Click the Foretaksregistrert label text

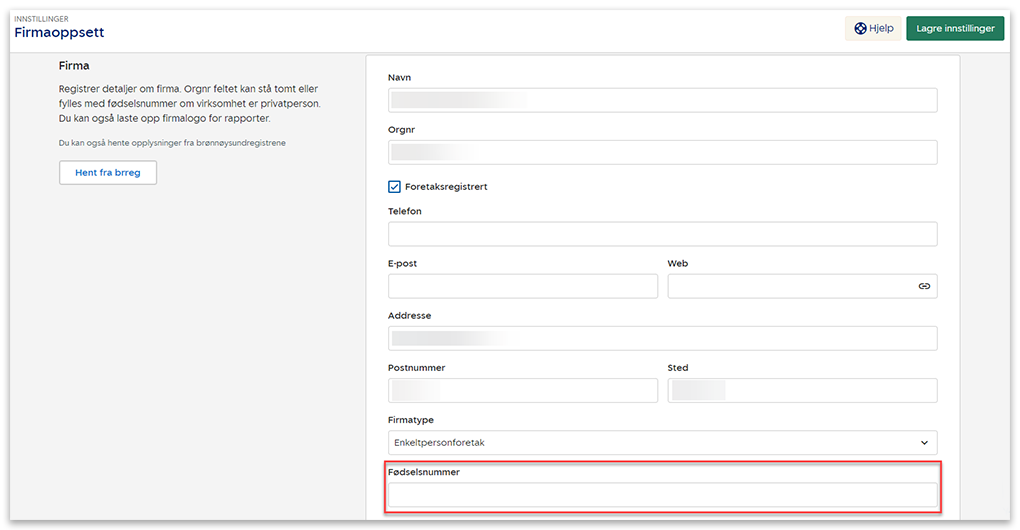point(446,187)
